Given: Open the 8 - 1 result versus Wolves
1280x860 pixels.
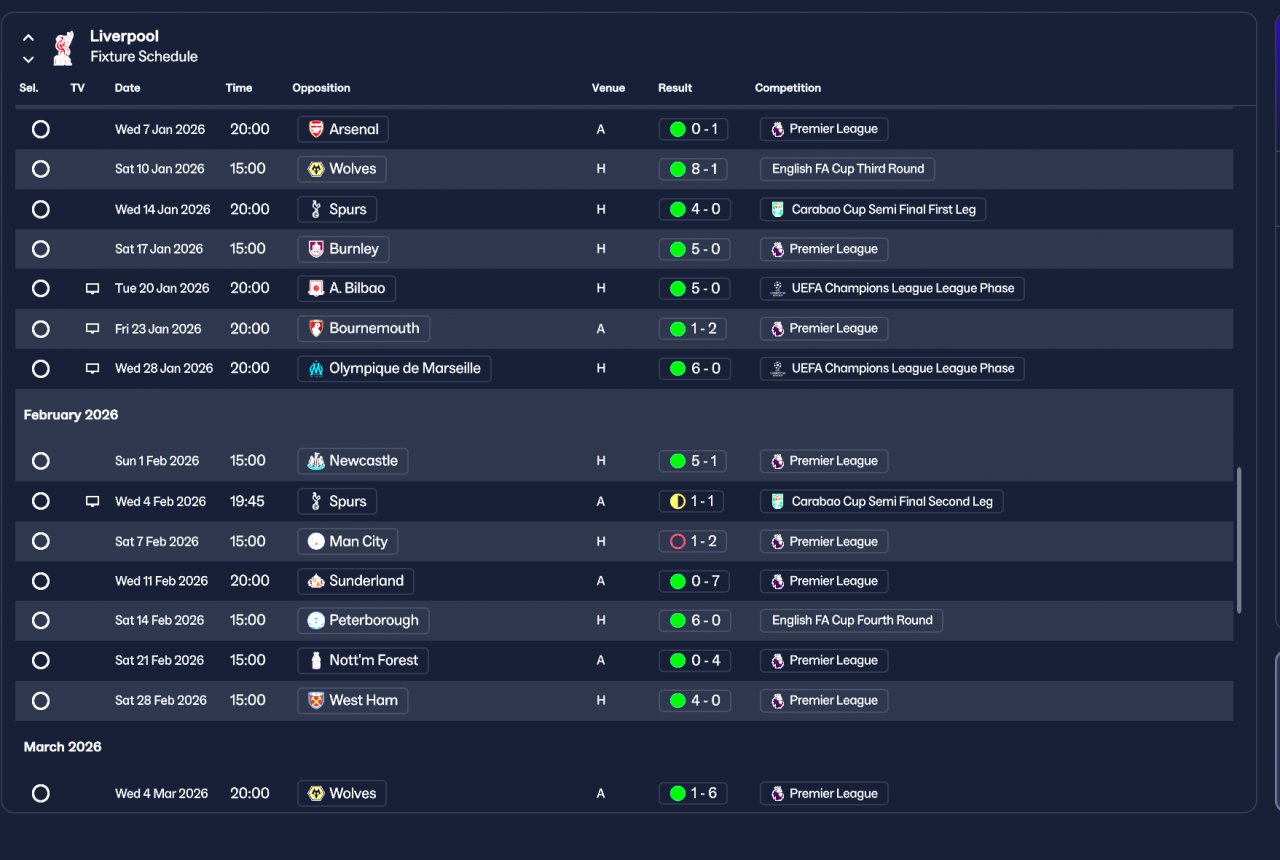Looking at the screenshot, I should pos(694,169).
